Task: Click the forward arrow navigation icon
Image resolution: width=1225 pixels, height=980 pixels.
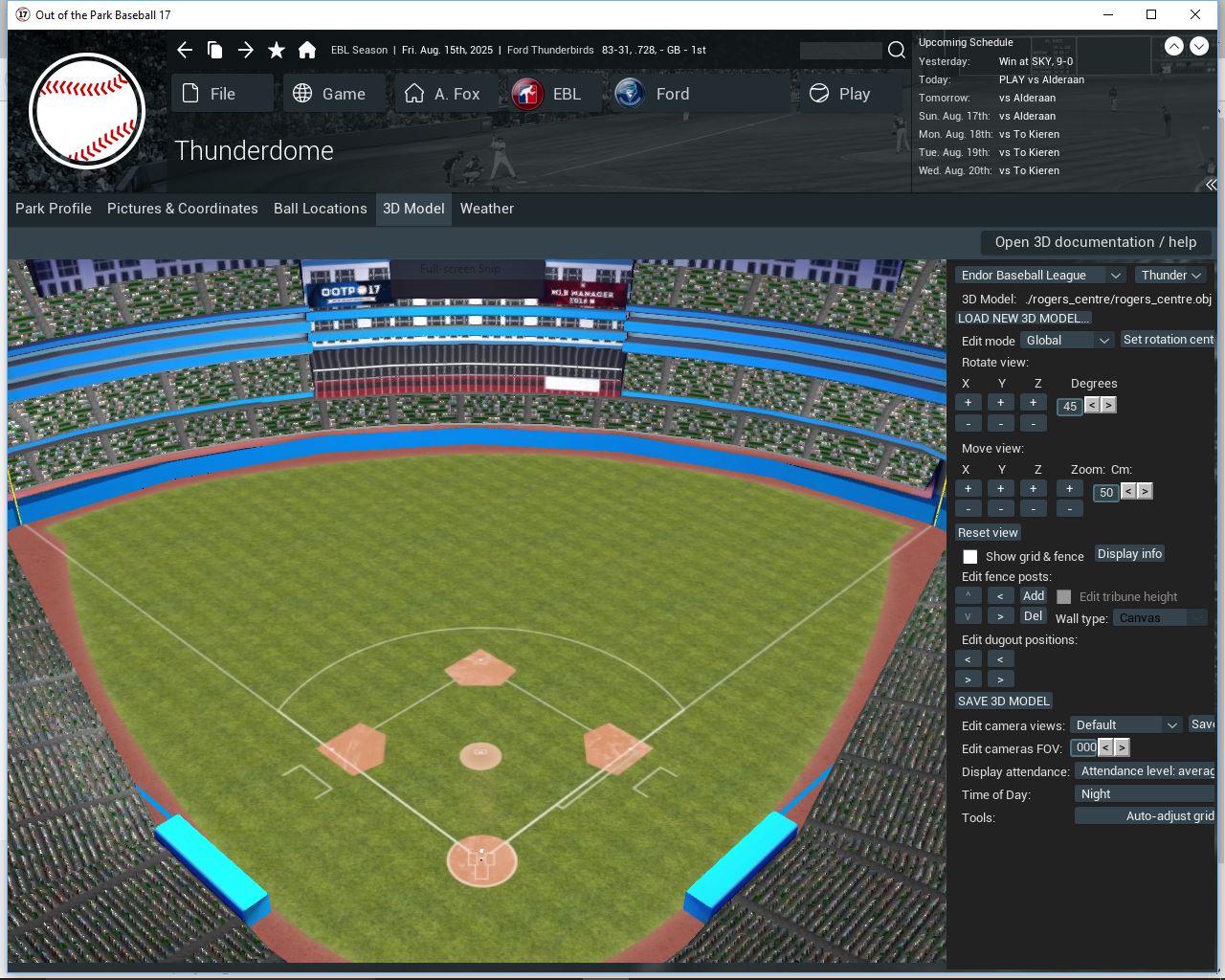Action: point(246,50)
